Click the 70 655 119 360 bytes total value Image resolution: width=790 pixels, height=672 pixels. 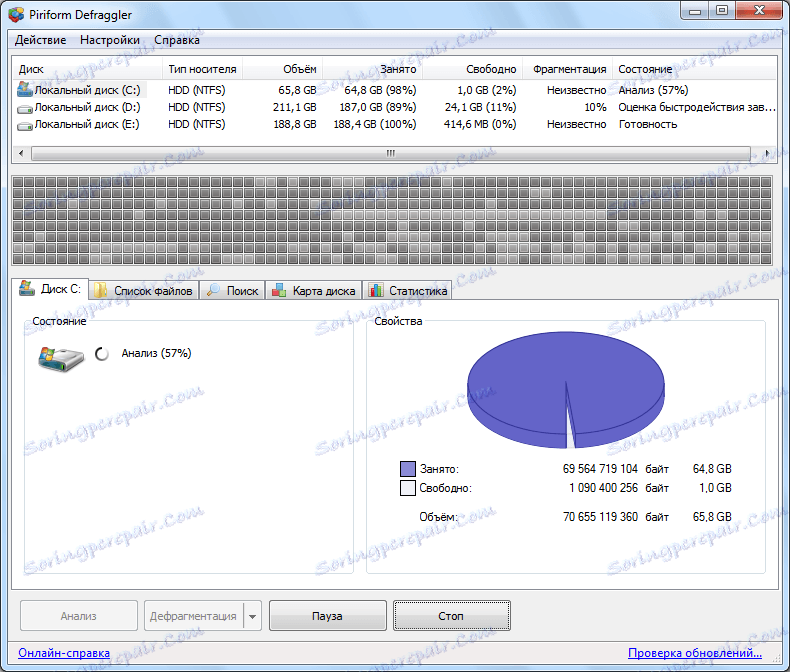pyautogui.click(x=600, y=517)
